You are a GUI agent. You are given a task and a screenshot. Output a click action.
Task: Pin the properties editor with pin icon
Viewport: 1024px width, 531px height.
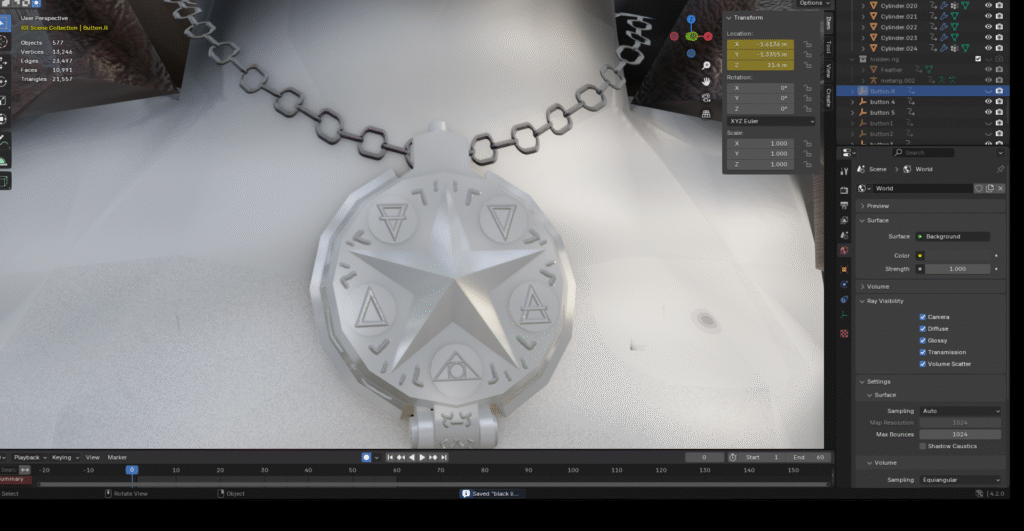click(x=1000, y=170)
